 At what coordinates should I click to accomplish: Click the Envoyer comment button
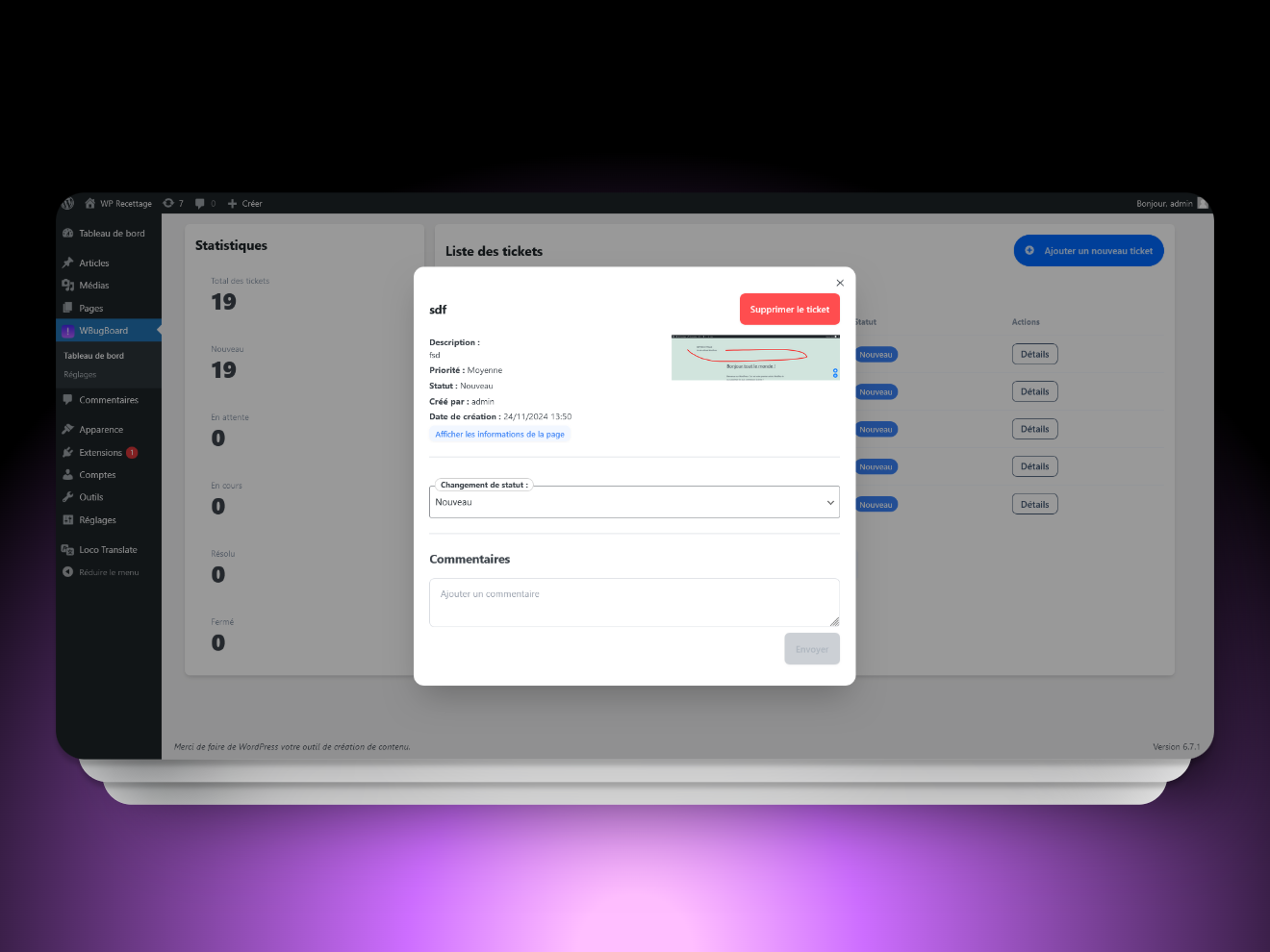click(x=812, y=649)
